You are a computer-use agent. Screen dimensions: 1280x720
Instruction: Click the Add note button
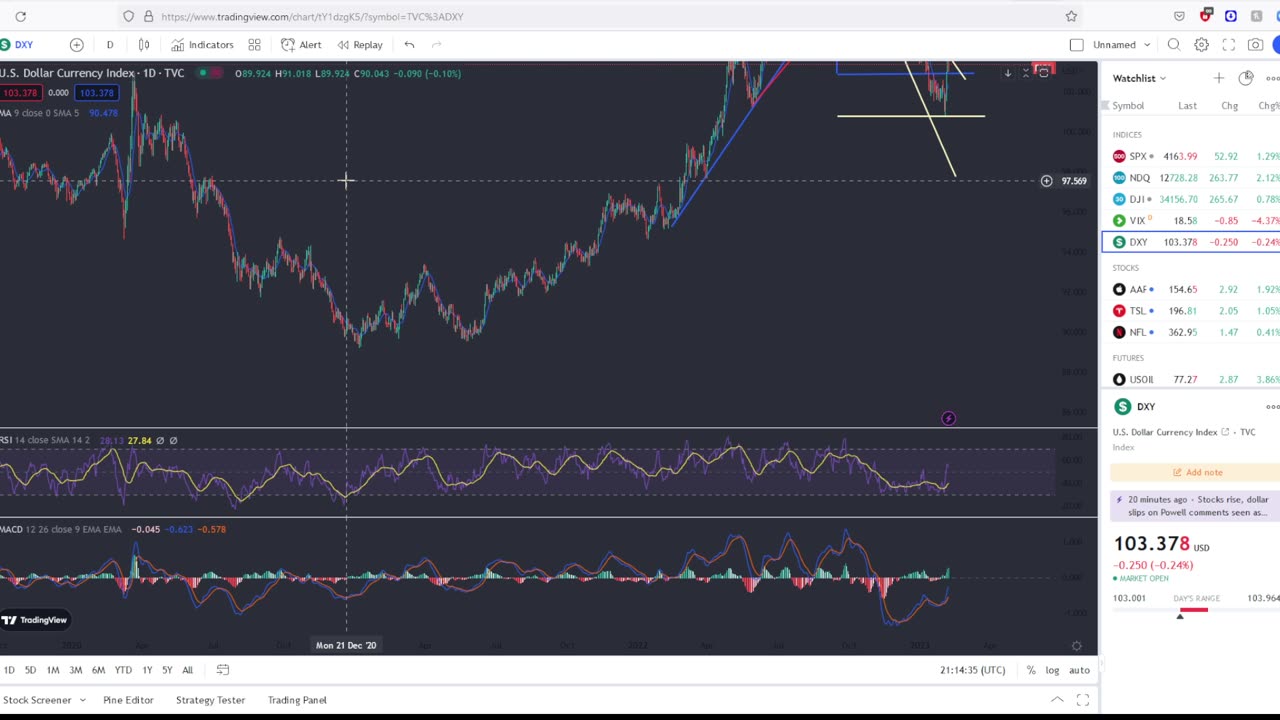coord(1196,472)
